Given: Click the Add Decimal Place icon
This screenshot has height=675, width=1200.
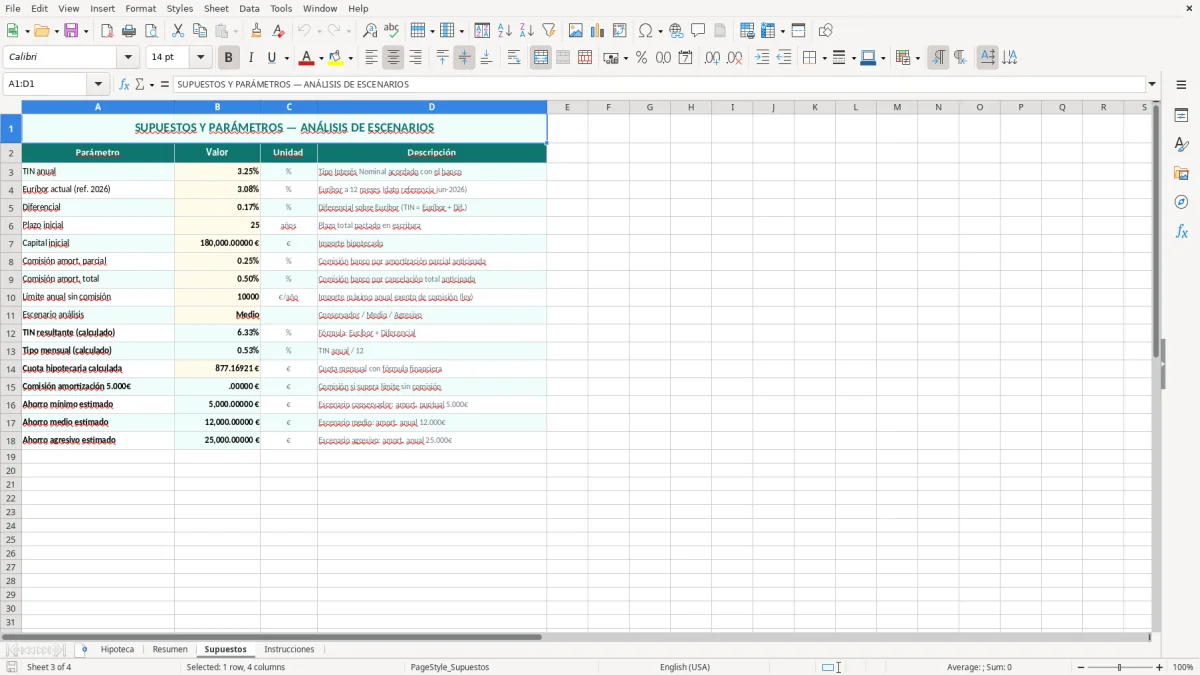Looking at the screenshot, I should point(712,58).
